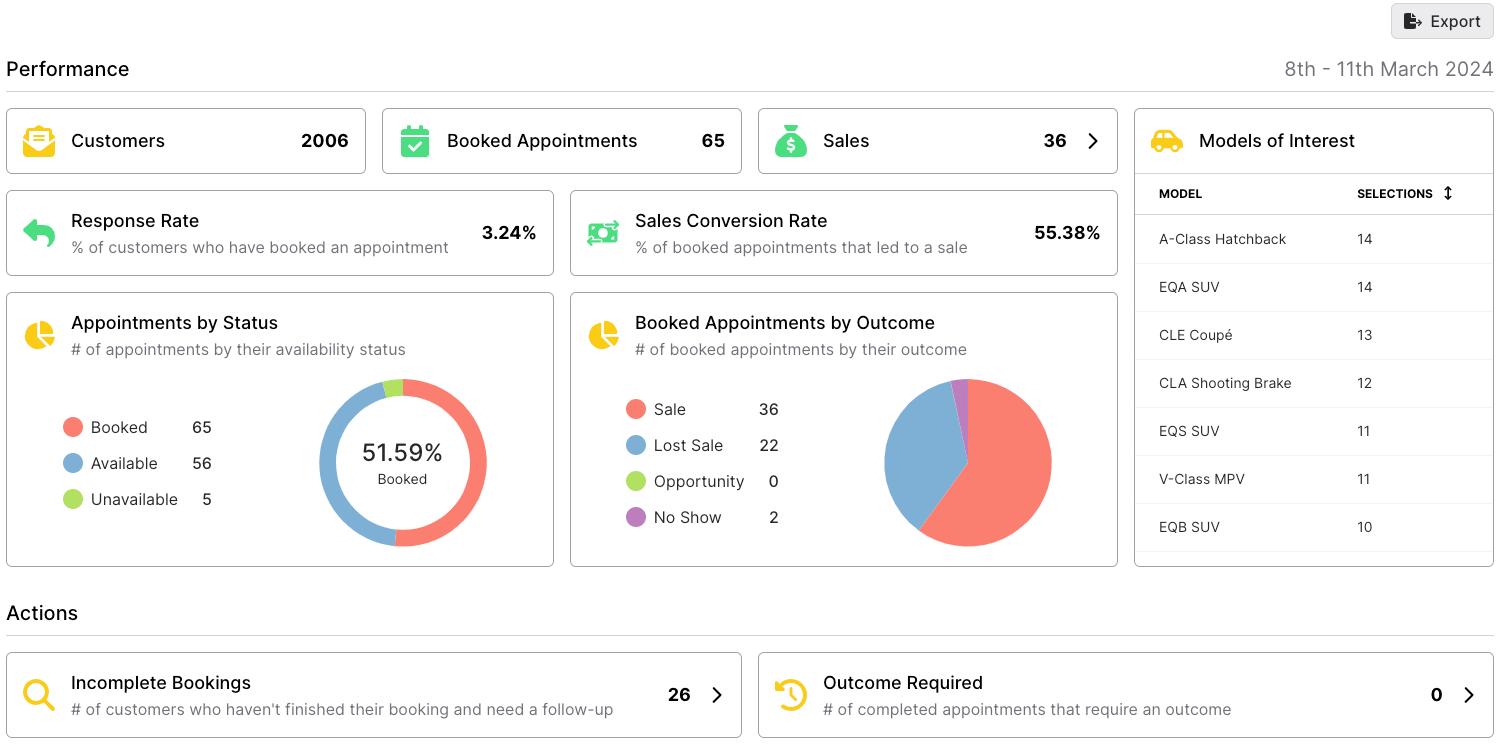Viewport: 1500px width, 744px height.
Task: Click the green money bag Sales icon
Action: pos(791,141)
